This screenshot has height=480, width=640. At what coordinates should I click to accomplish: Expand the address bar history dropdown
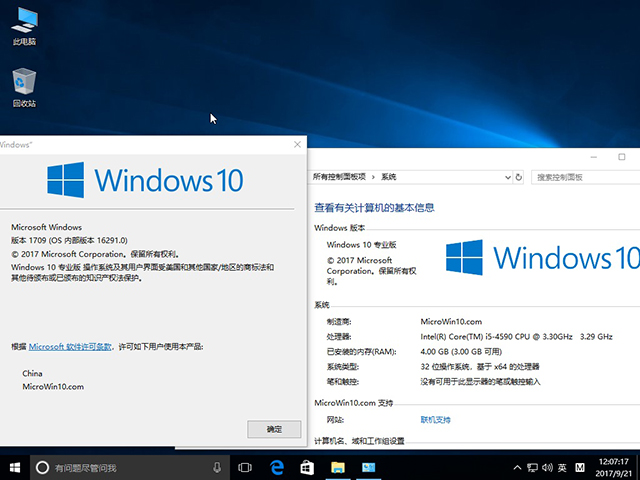tap(503, 177)
